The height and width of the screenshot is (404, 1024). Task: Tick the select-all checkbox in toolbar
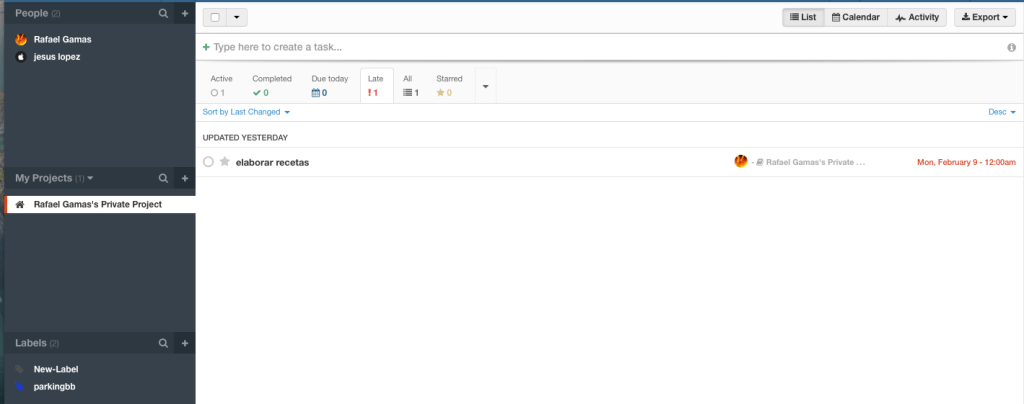[x=215, y=17]
